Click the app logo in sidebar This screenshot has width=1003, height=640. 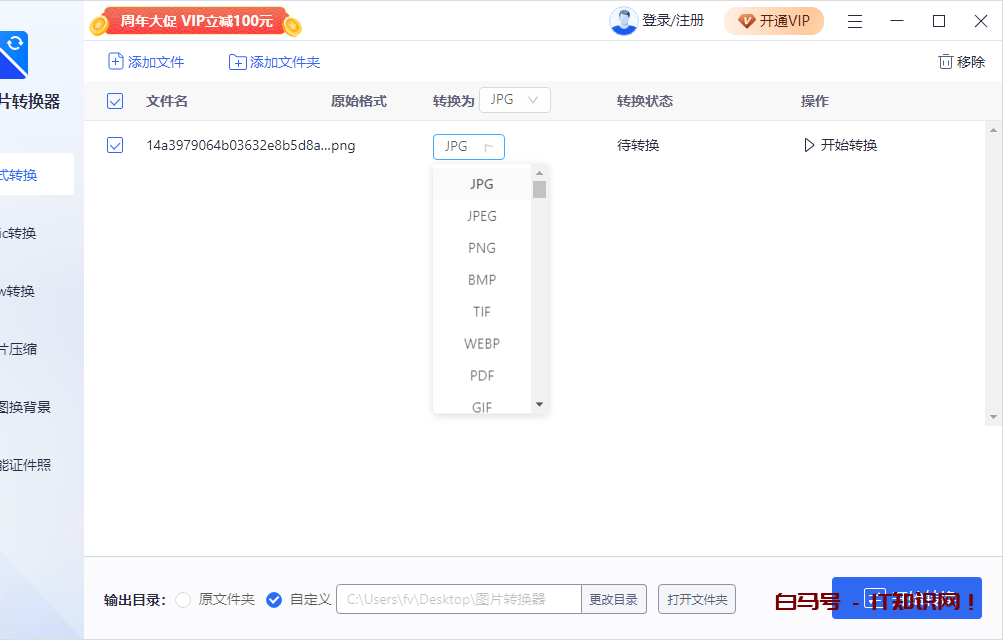[14, 55]
